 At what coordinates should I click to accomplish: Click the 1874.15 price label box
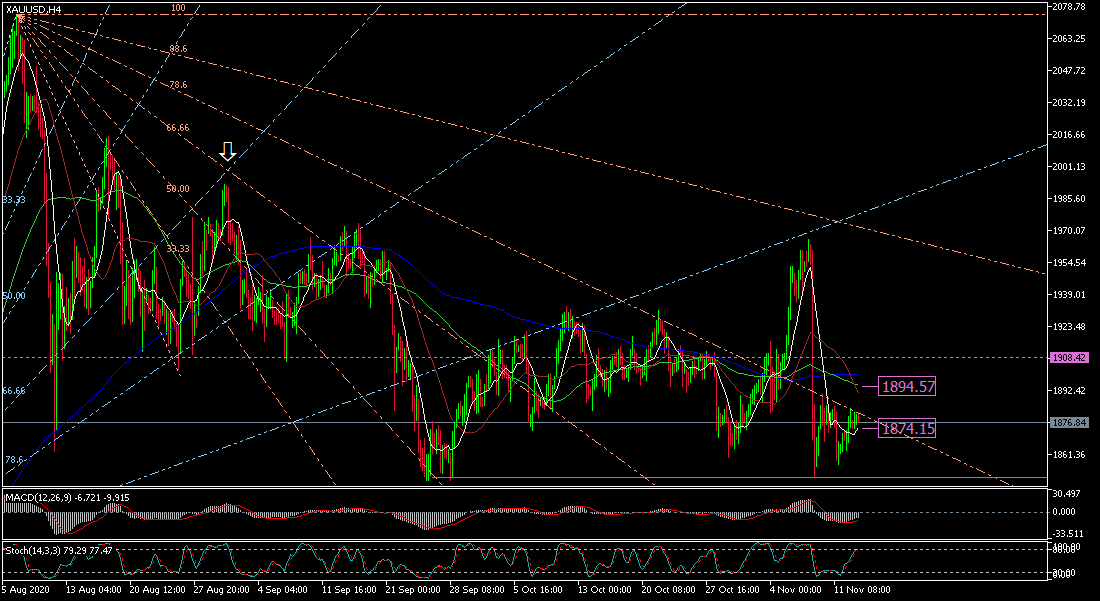pos(907,428)
